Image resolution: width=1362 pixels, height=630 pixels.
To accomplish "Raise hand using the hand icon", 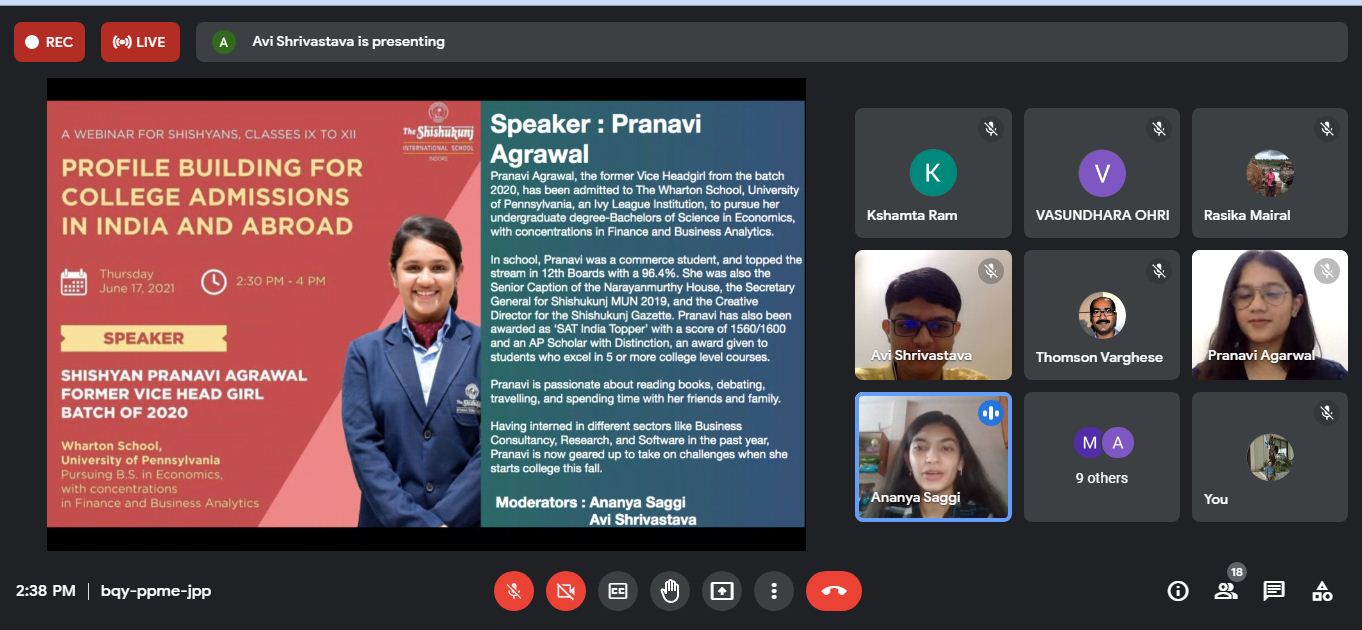I will 670,591.
